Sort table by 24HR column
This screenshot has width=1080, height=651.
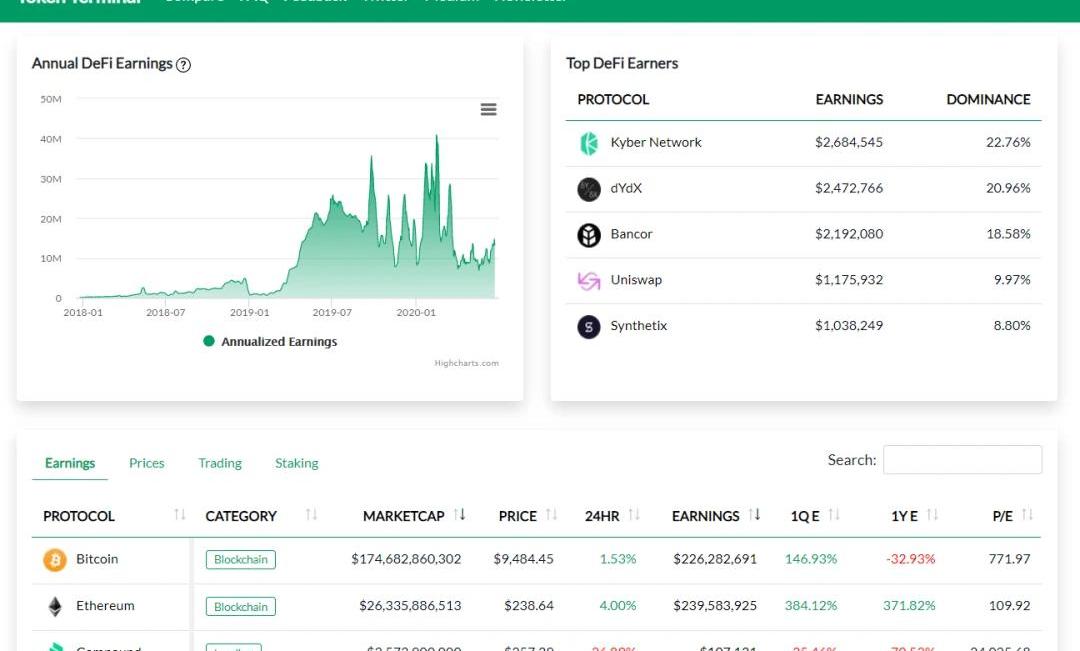coord(602,516)
